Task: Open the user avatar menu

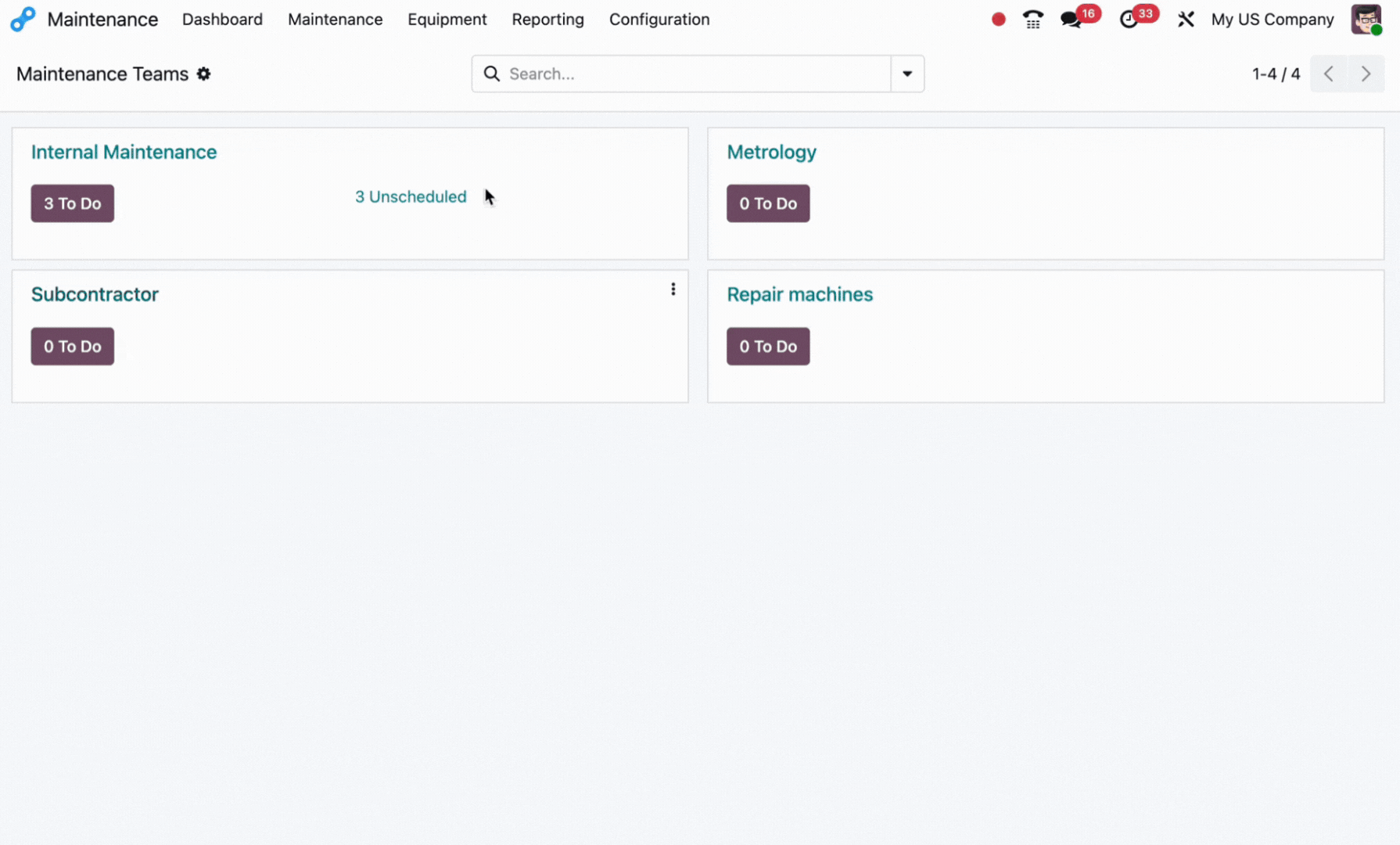Action: 1366,20
